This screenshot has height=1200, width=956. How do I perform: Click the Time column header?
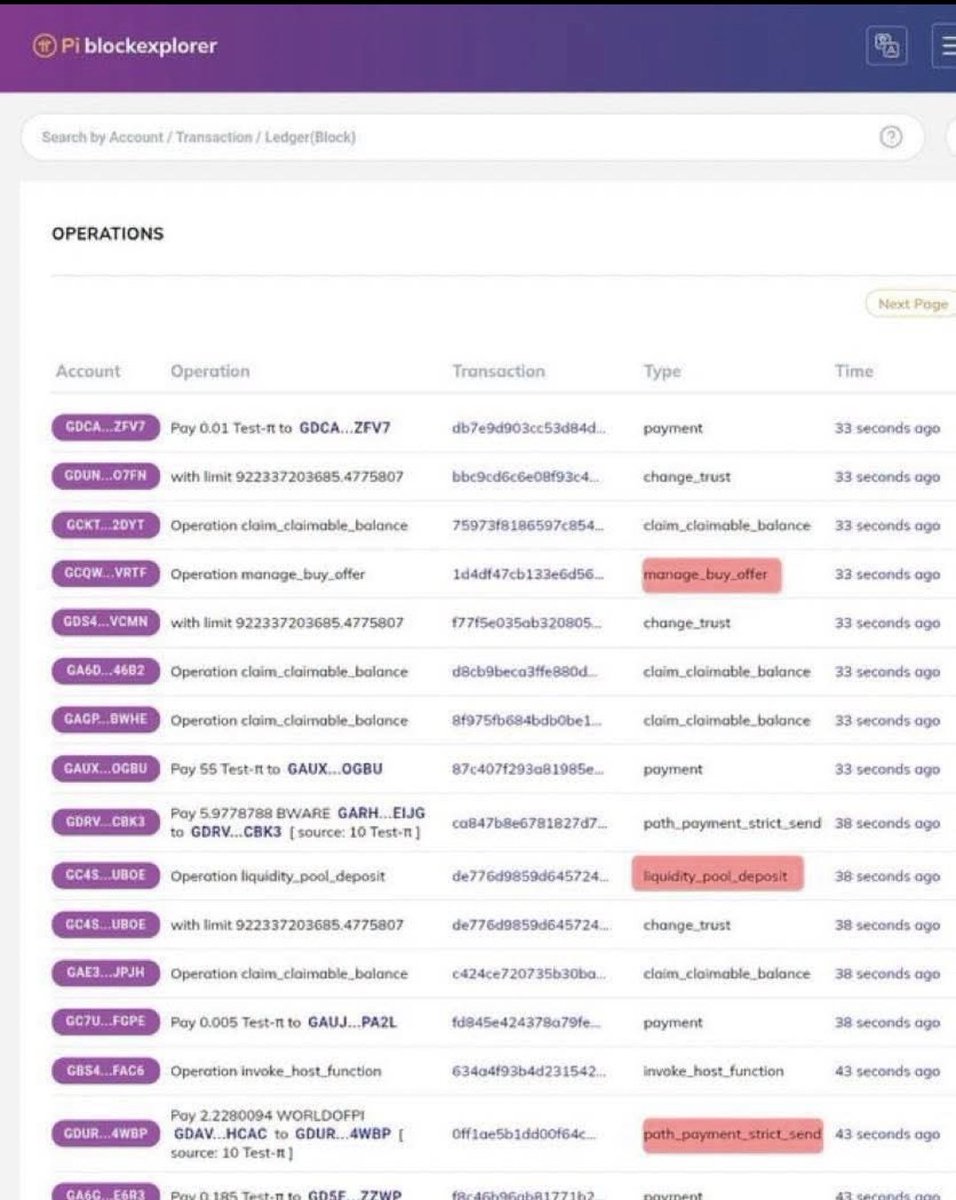(x=854, y=371)
